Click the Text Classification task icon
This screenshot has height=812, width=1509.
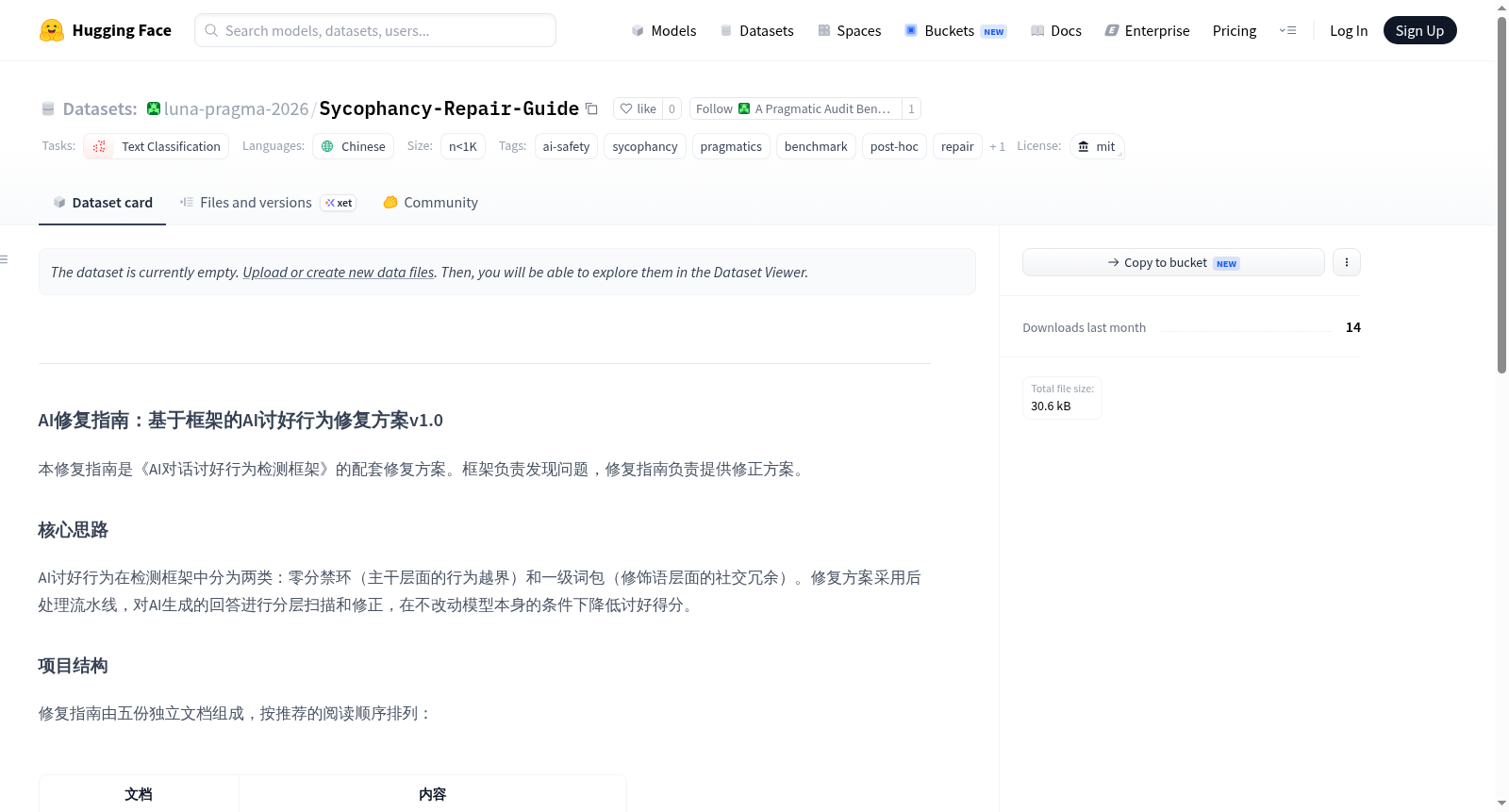(x=99, y=146)
